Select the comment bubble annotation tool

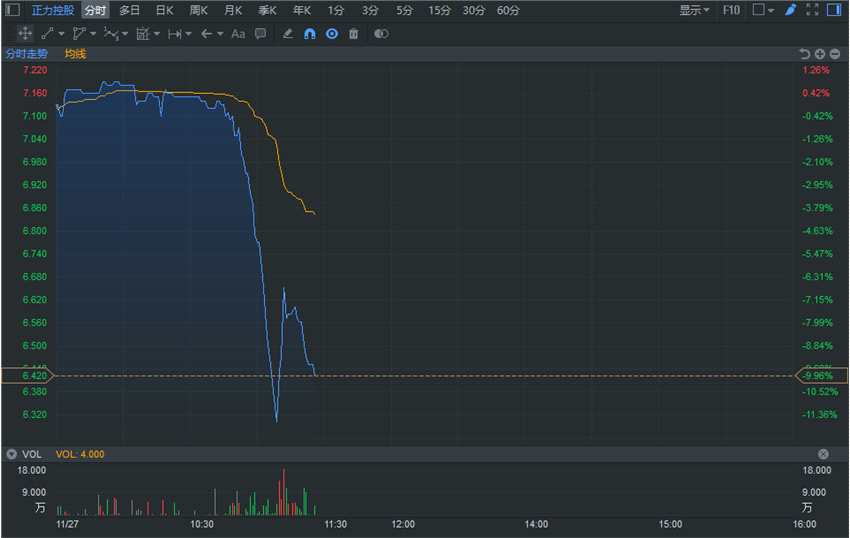point(261,34)
